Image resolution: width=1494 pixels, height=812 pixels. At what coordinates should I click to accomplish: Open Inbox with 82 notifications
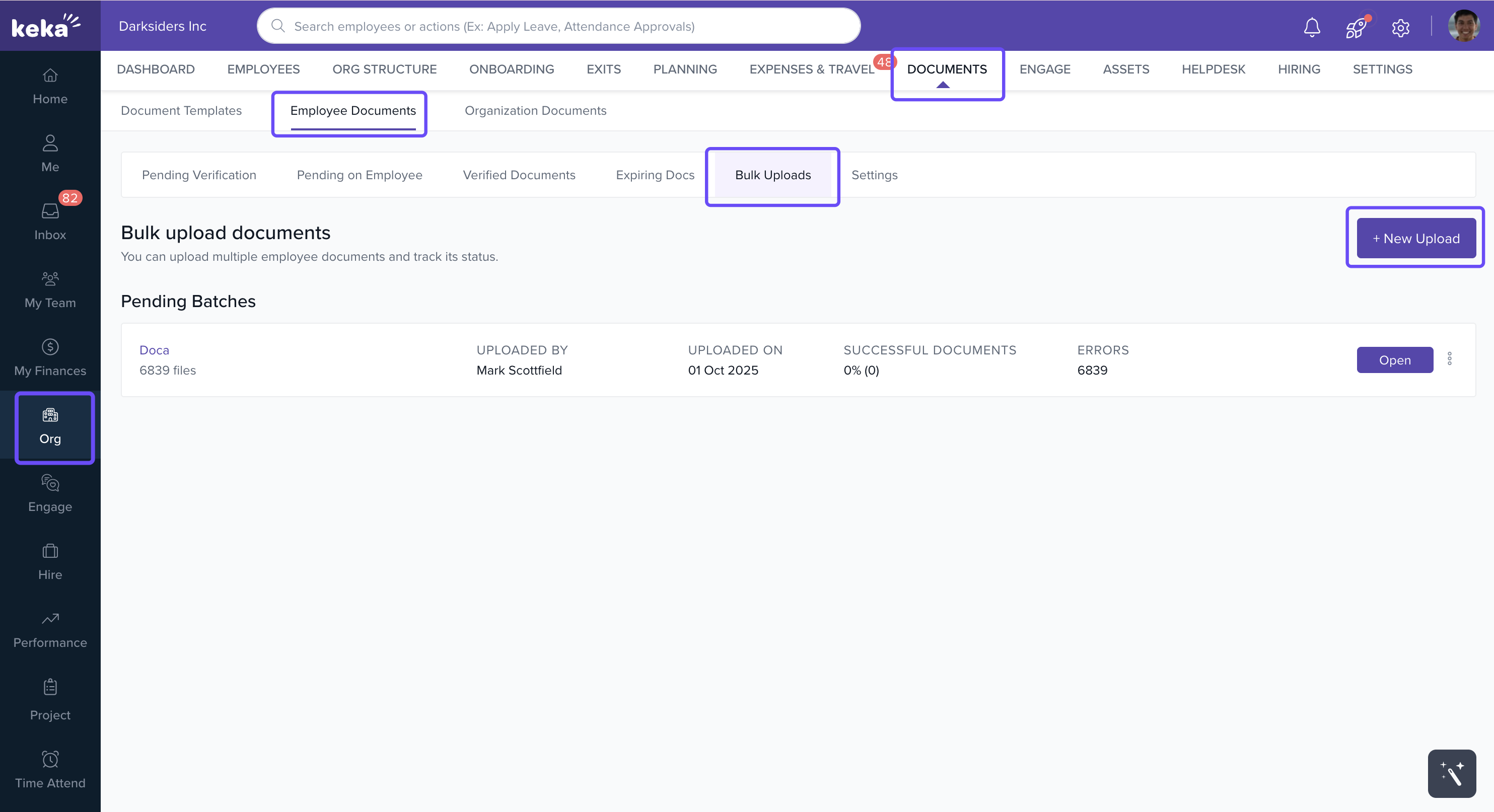[49, 220]
